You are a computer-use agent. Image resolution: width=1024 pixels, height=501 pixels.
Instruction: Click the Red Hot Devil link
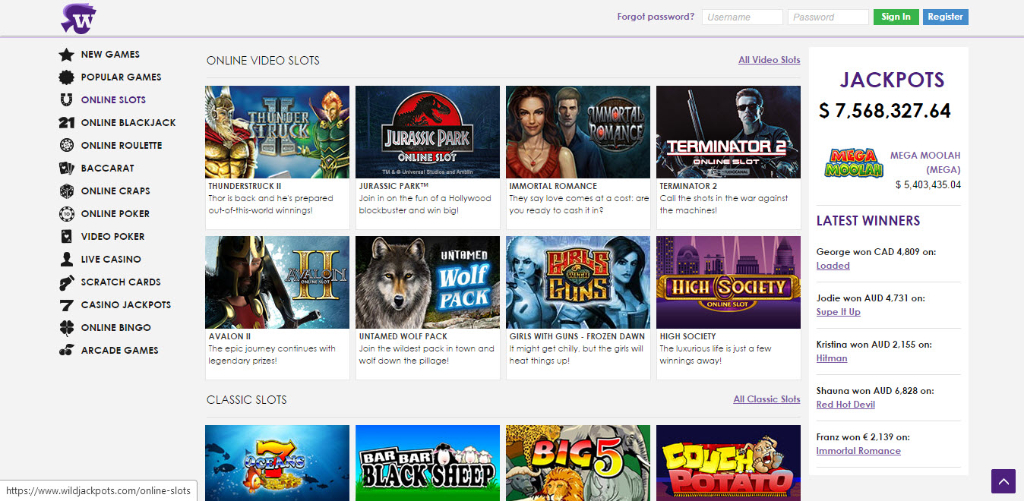(846, 405)
